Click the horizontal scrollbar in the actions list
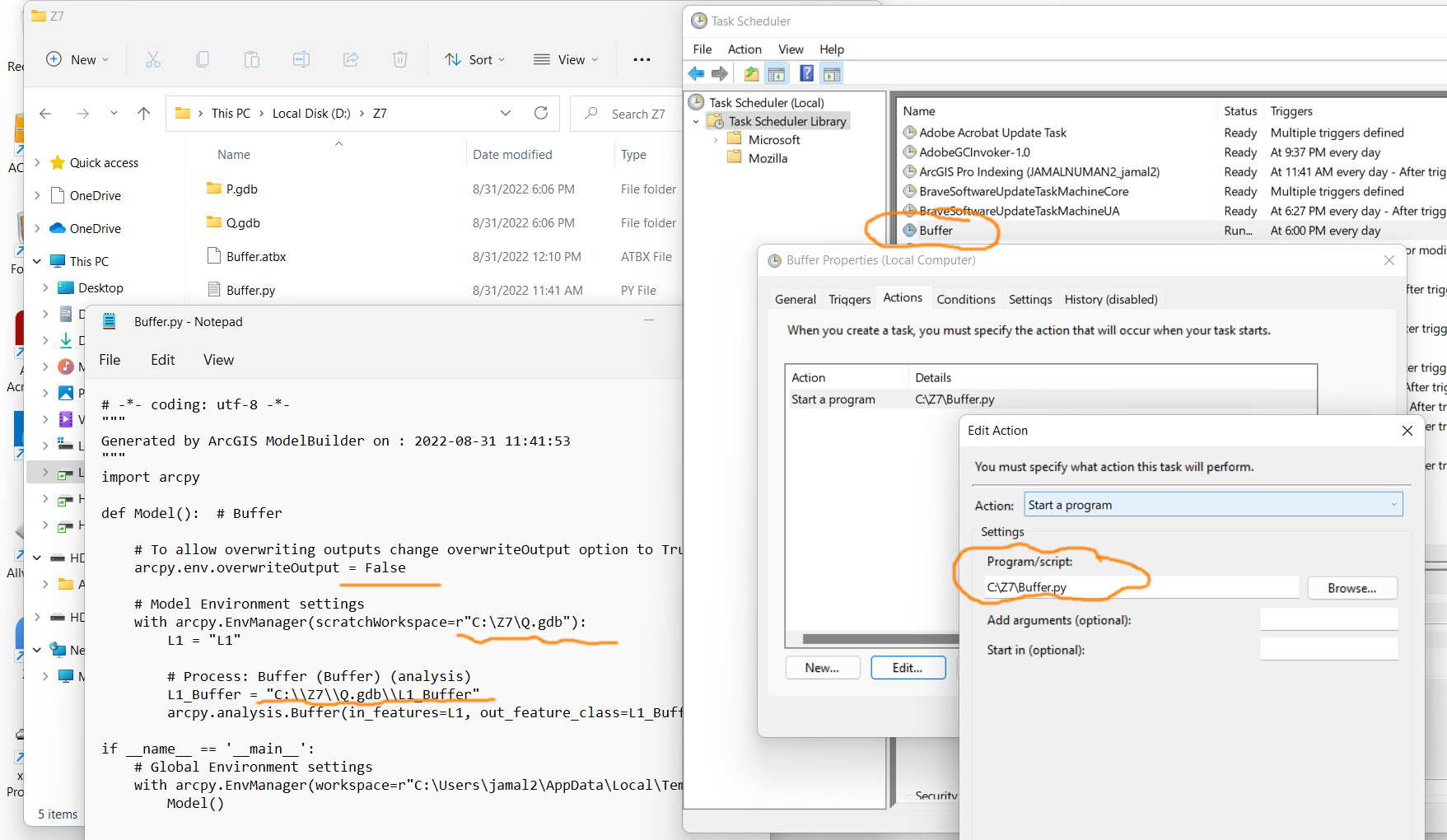The height and width of the screenshot is (840, 1447). (880, 639)
